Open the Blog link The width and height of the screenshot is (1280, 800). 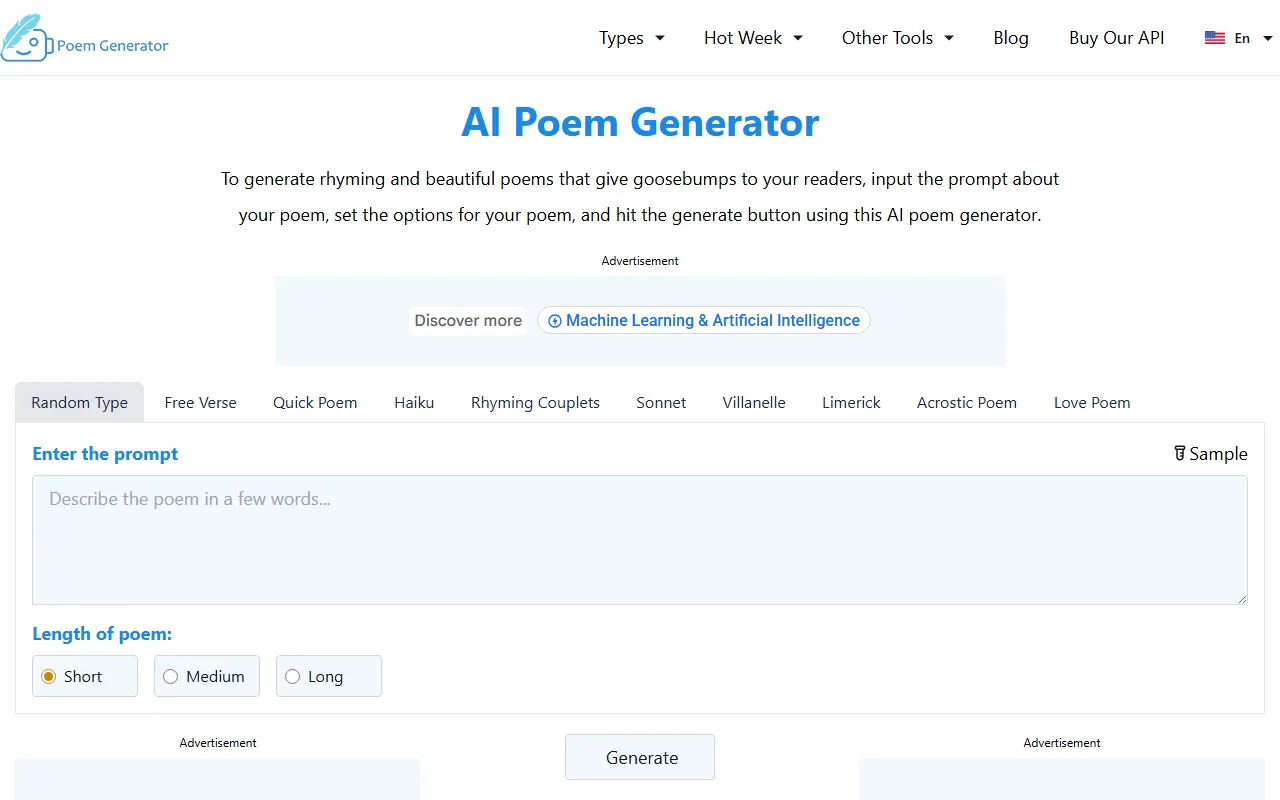pyautogui.click(x=1010, y=38)
